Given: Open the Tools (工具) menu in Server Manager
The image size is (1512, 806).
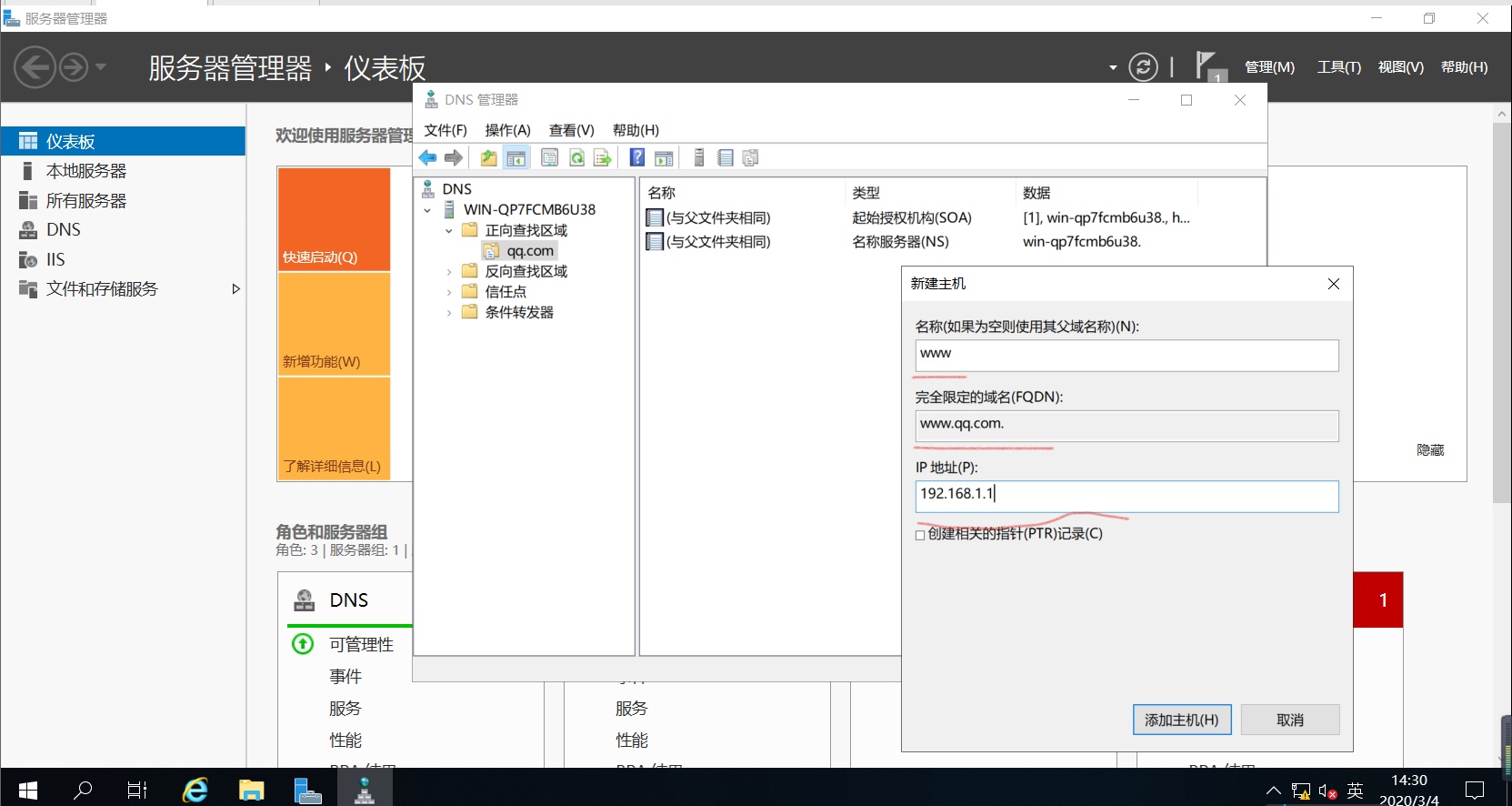Looking at the screenshot, I should (x=1339, y=67).
